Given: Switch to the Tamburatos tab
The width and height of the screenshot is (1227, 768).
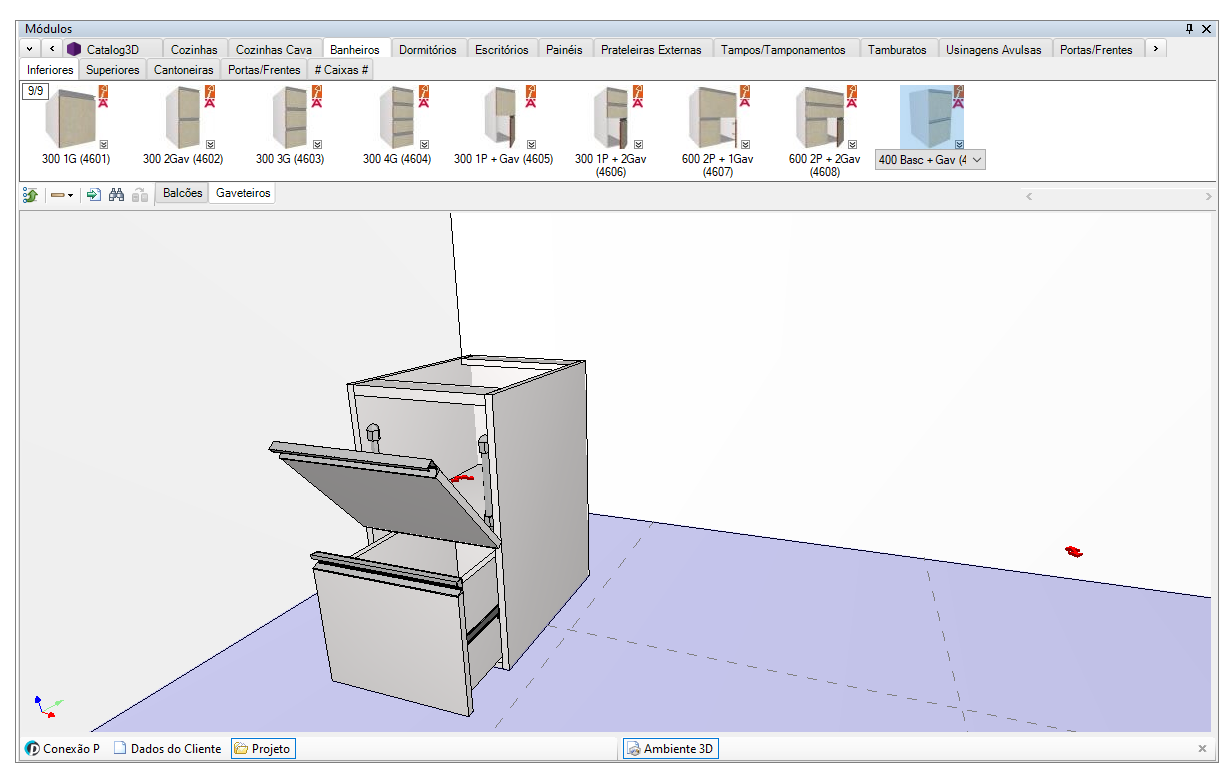Looking at the screenshot, I should [x=897, y=49].
